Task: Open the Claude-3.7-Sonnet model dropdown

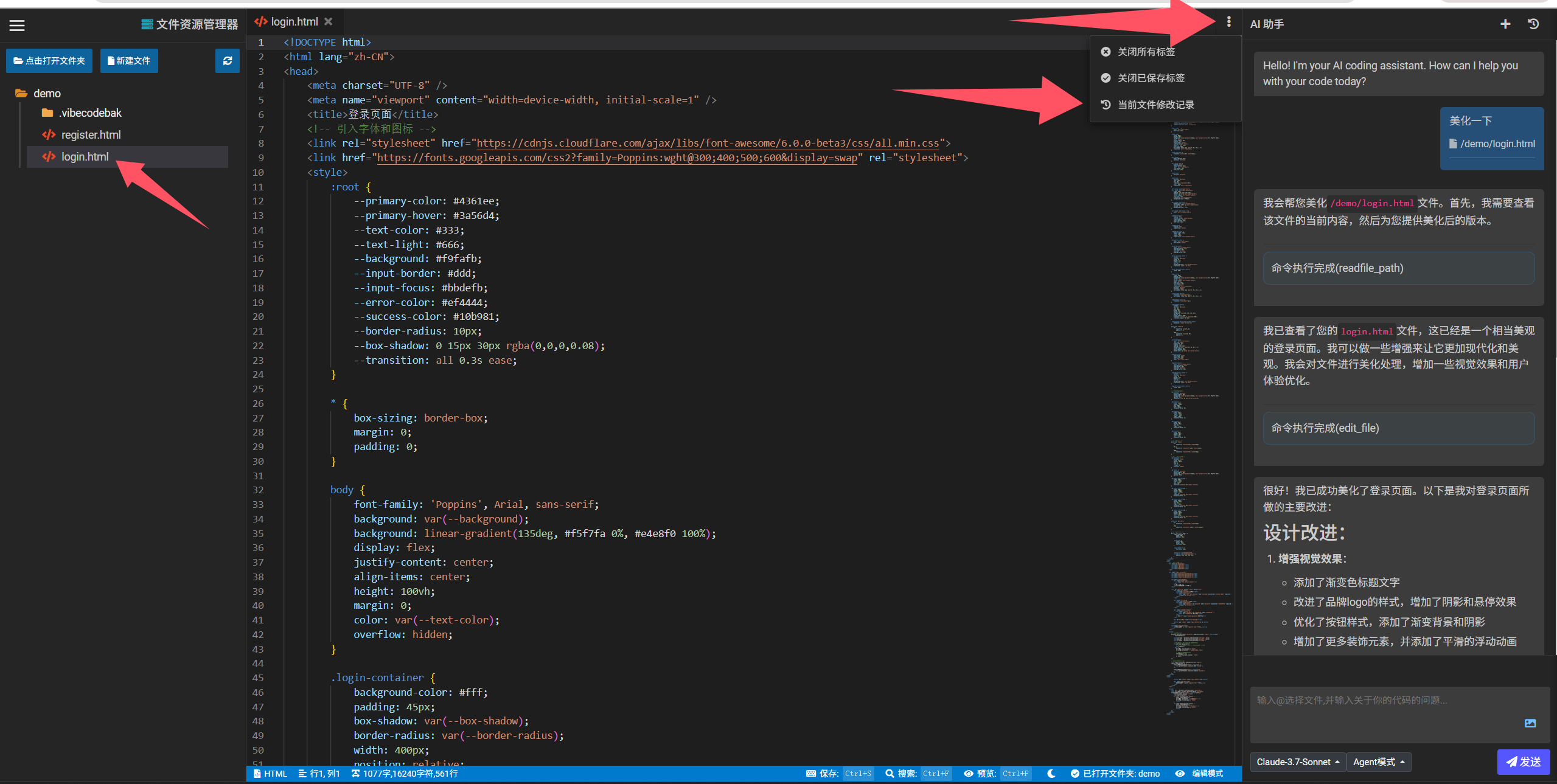Action: coord(1297,762)
